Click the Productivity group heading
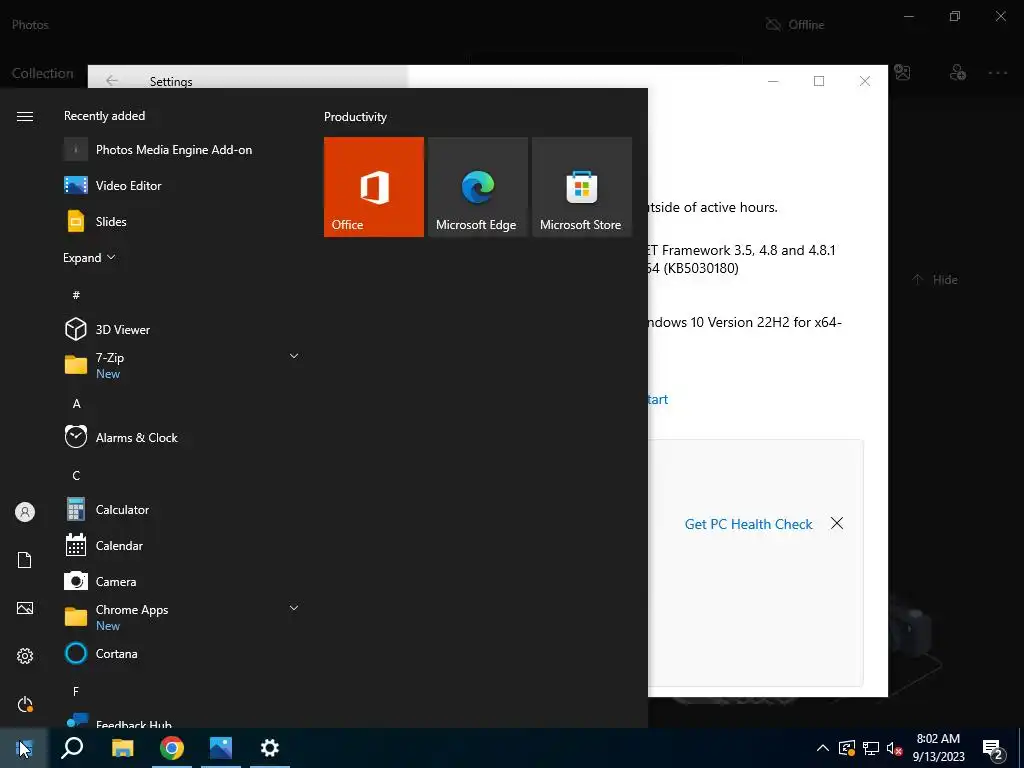Screen dimensions: 1024x768 (355, 117)
